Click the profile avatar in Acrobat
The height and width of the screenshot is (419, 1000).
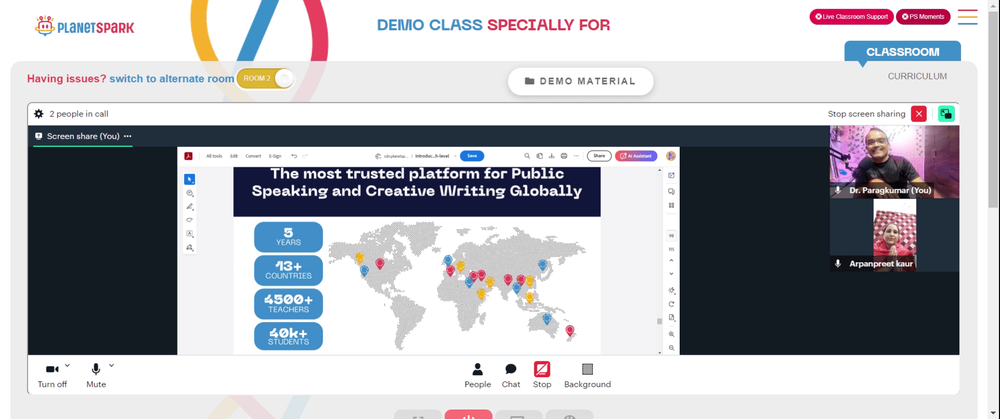[670, 156]
